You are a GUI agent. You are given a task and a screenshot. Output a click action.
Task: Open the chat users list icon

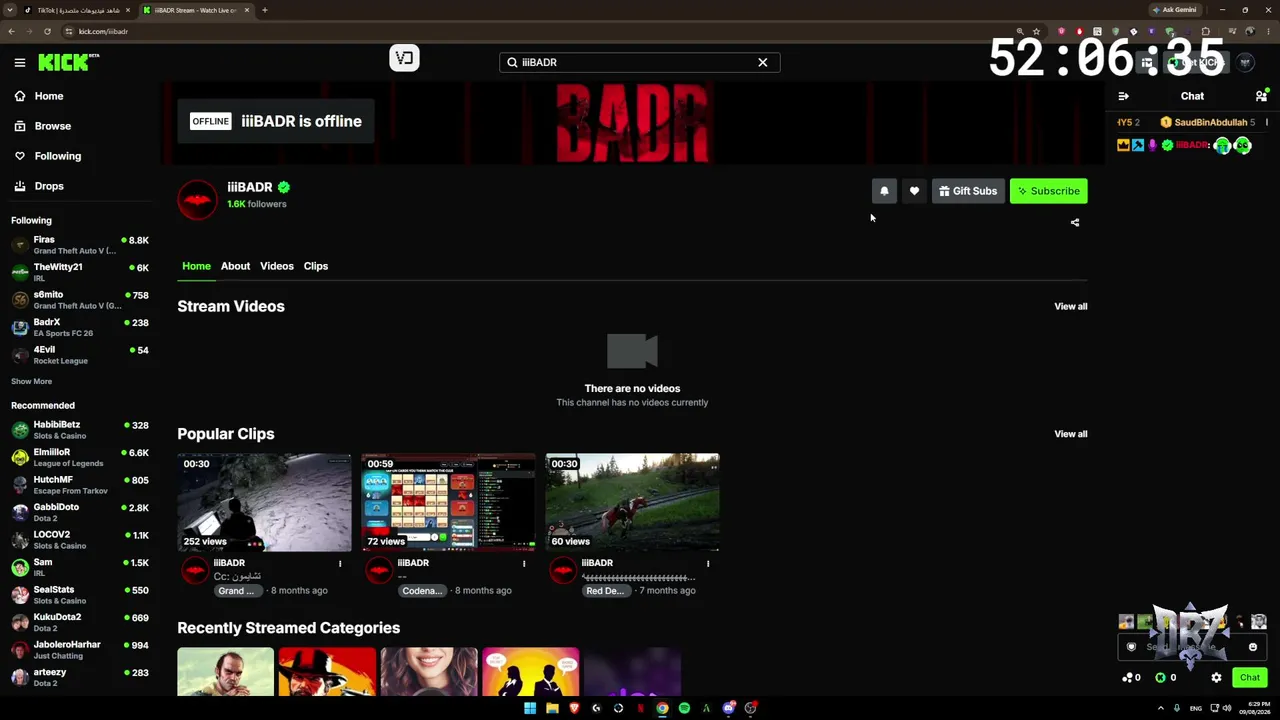click(1261, 96)
